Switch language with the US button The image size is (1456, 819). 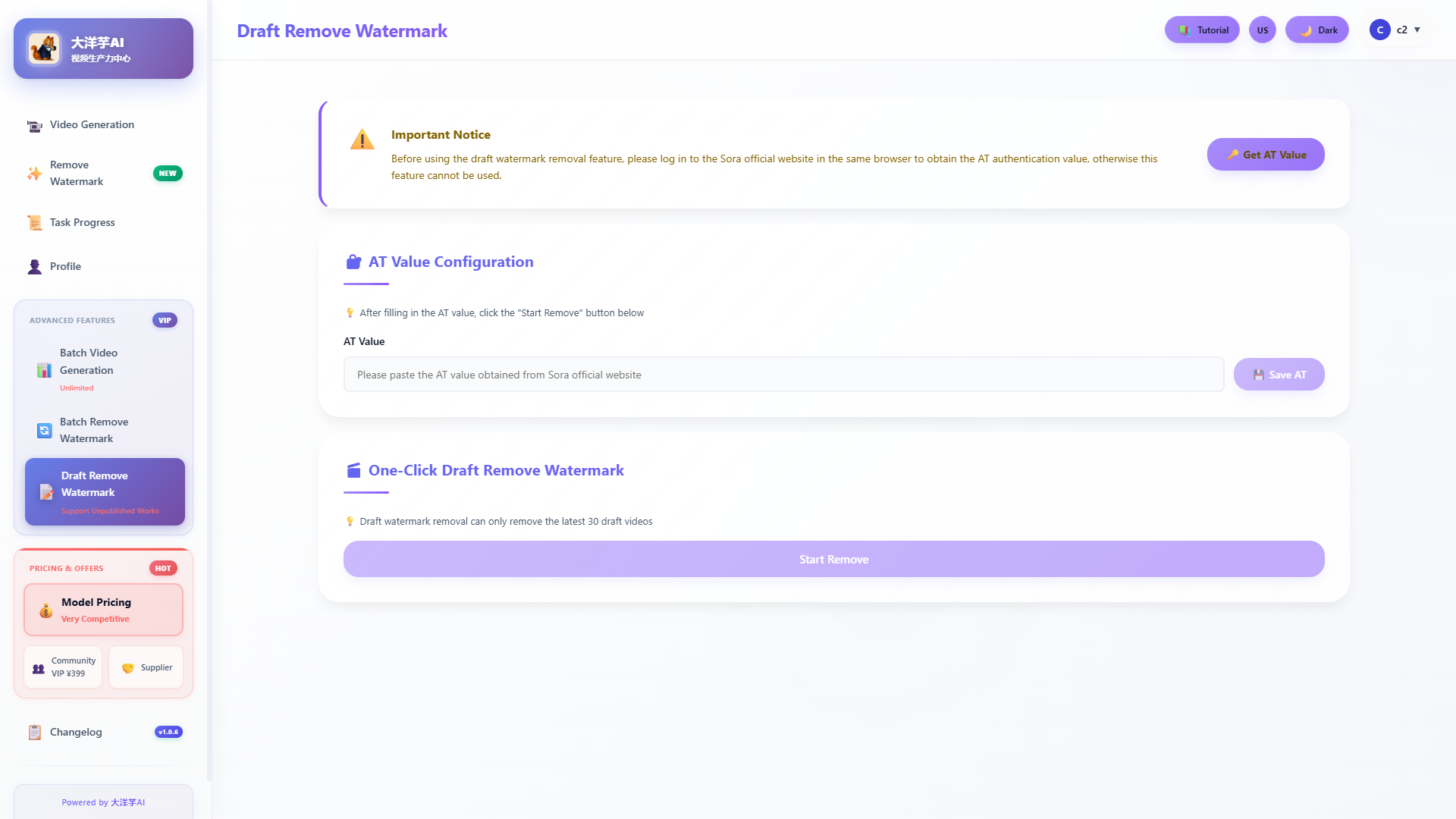pyautogui.click(x=1262, y=30)
